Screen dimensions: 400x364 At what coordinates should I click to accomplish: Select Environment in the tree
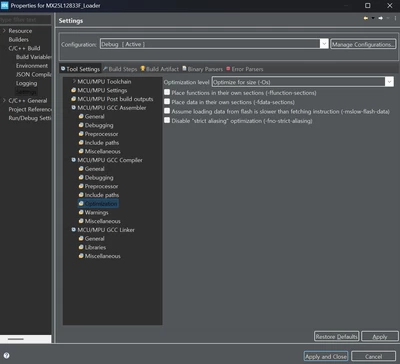point(32,66)
